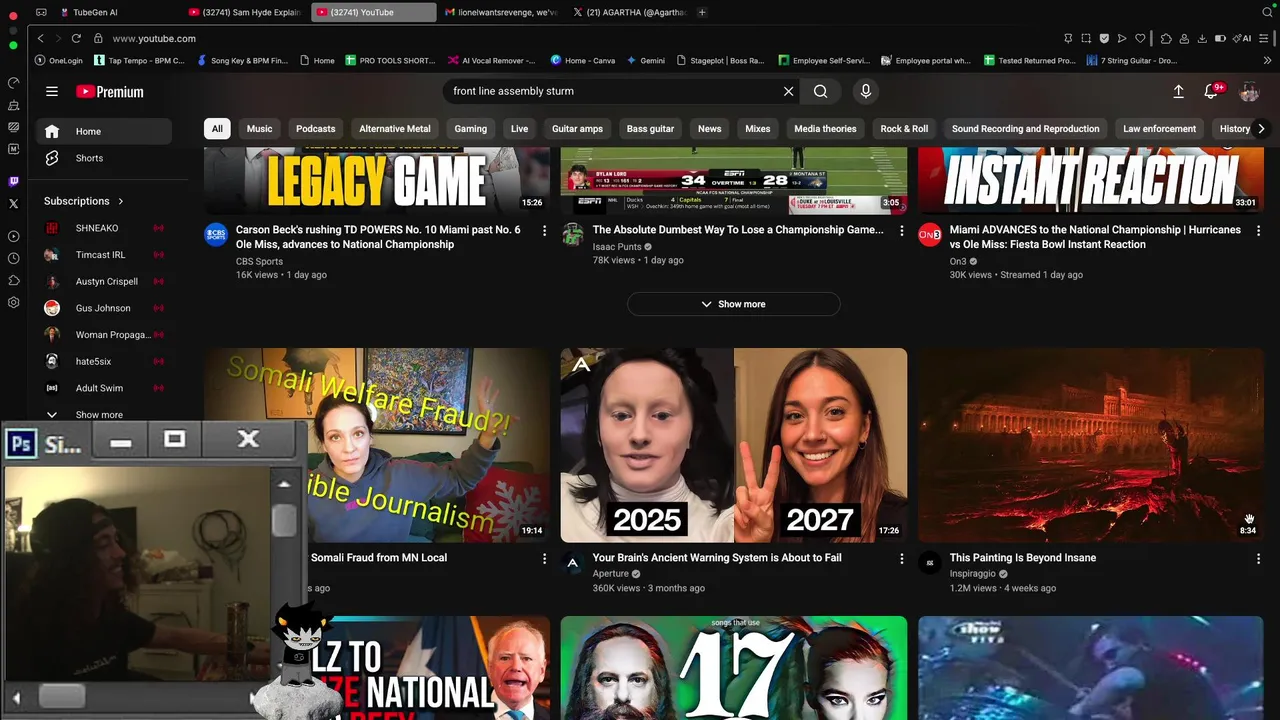Select the Music filter chip

coord(259,128)
